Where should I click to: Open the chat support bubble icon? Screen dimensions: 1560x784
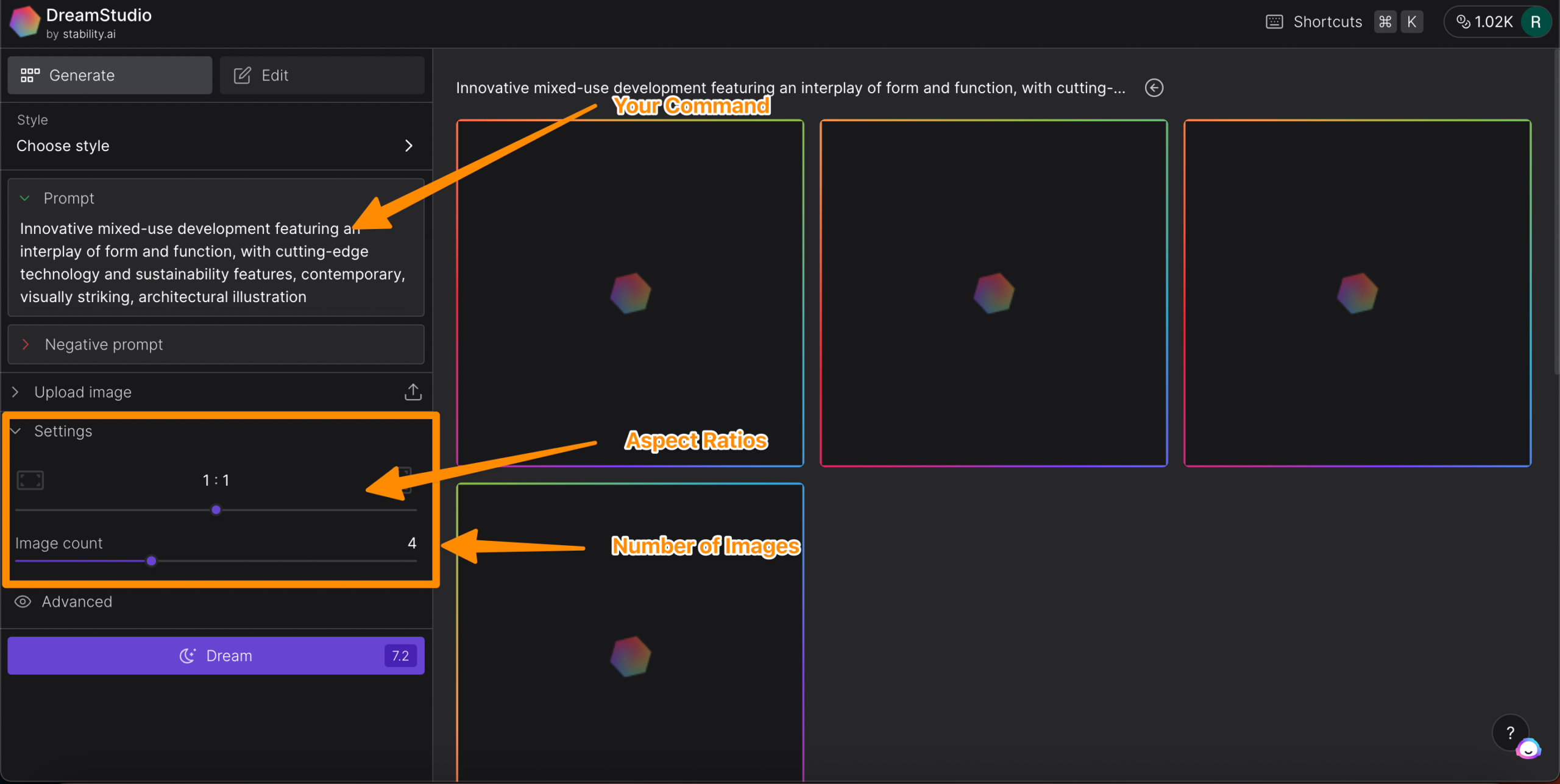(1528, 749)
